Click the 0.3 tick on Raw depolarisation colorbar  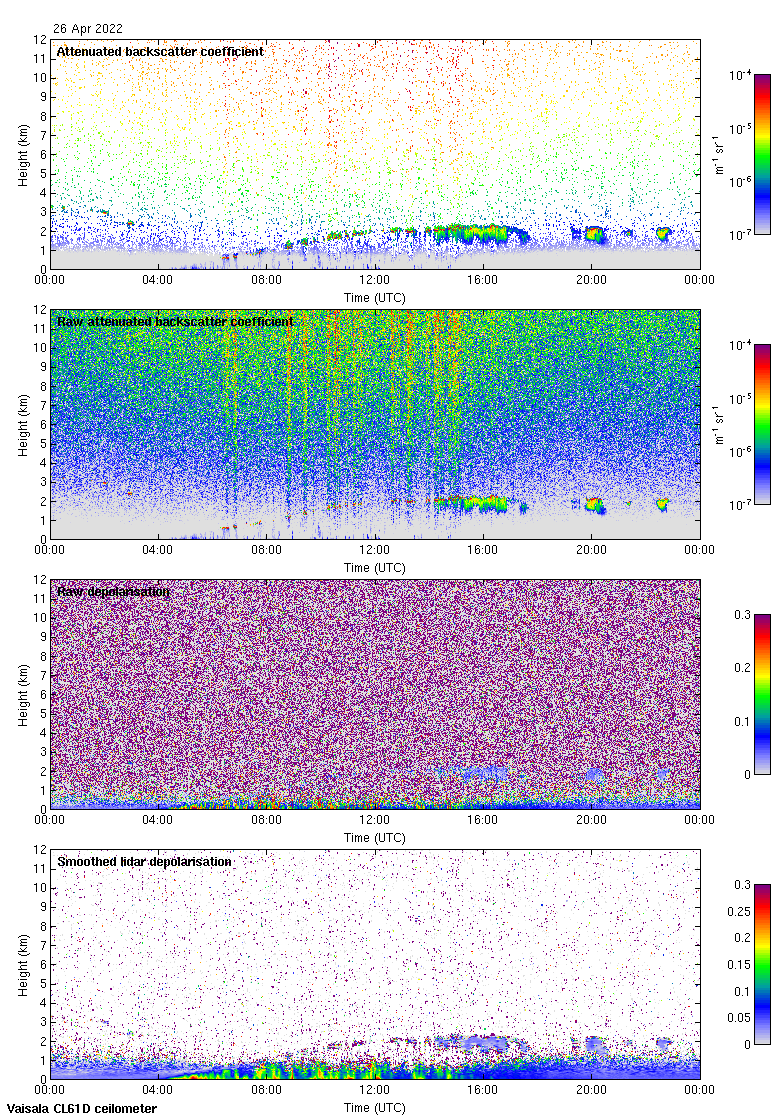pos(743,615)
